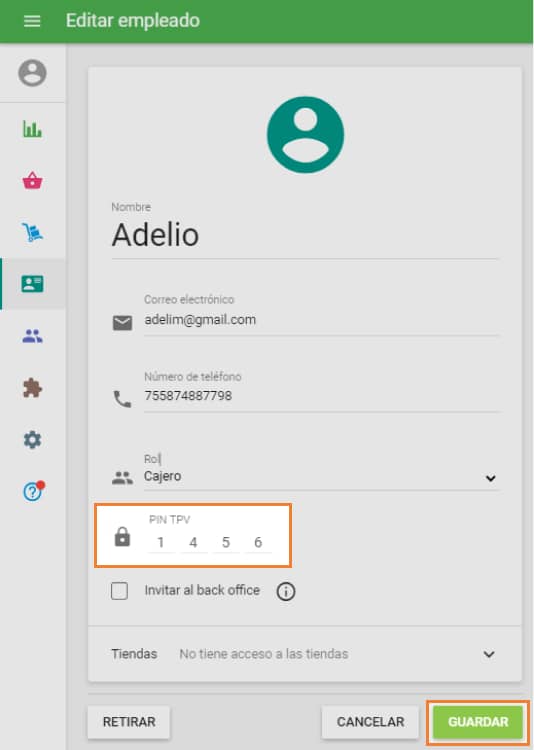Click the first PIN TPV digit box
The height and width of the screenshot is (750, 534).
(x=161, y=542)
